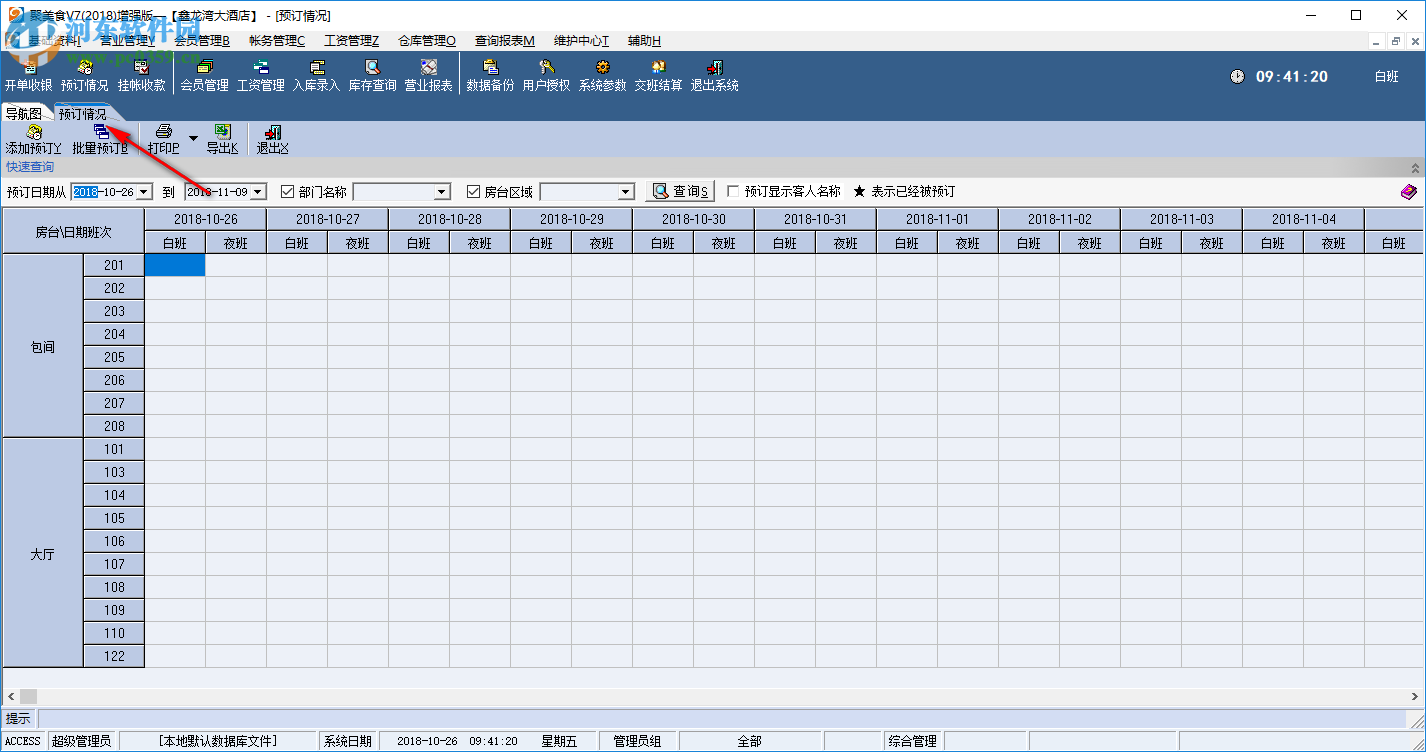The image size is (1426, 752).
Task: Select room 203 row header
Action: [x=114, y=311]
